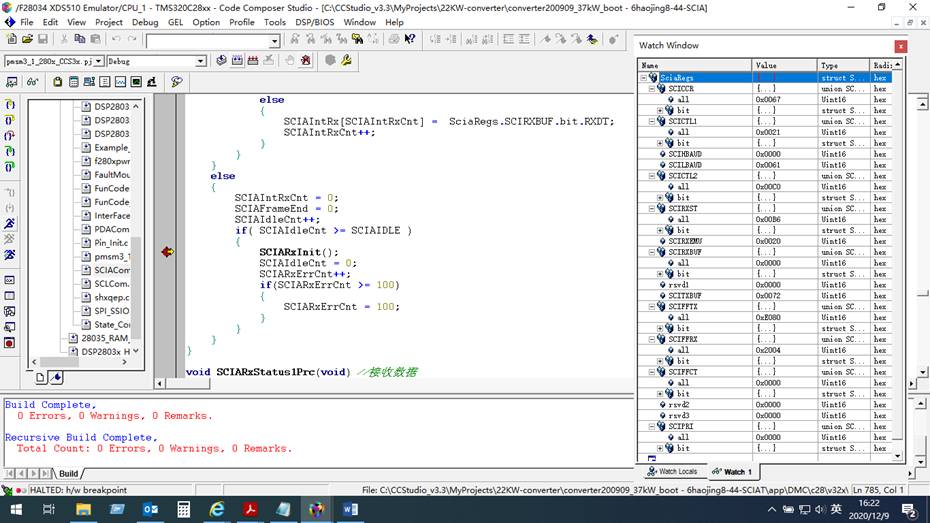
Task: Select PDACom file in project tree
Action: [110, 229]
